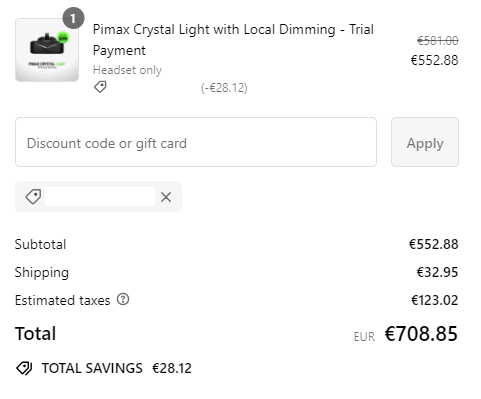
Task: Focus the Discount code or gift card field
Action: coord(196,142)
